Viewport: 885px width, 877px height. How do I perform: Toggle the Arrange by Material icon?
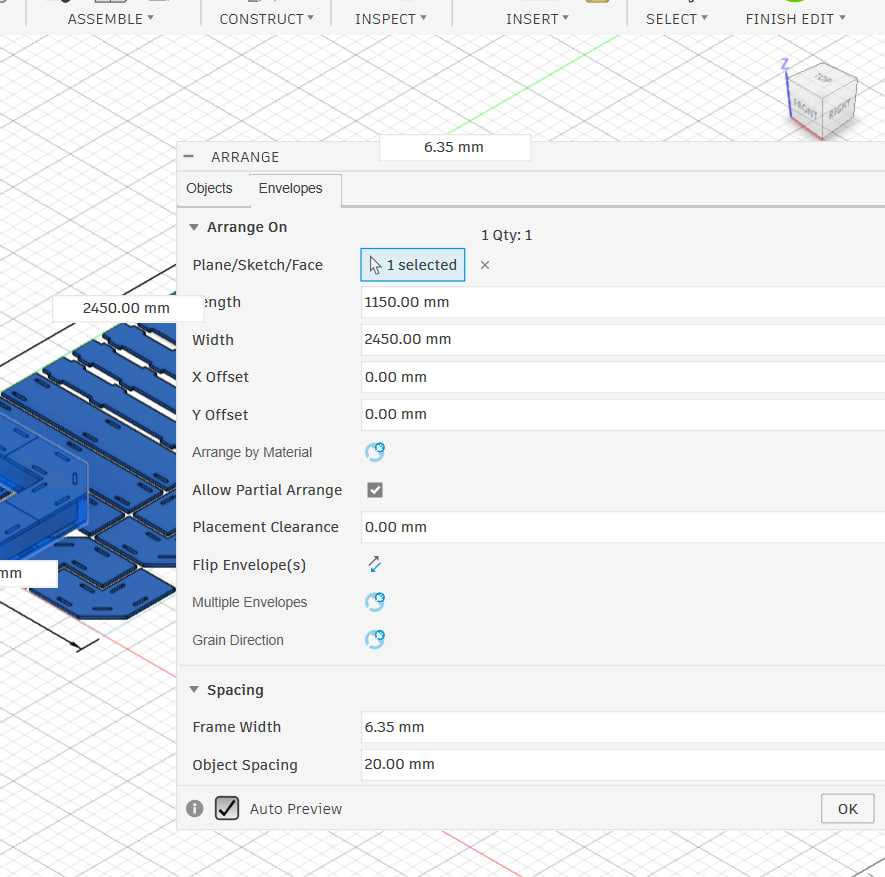(375, 452)
